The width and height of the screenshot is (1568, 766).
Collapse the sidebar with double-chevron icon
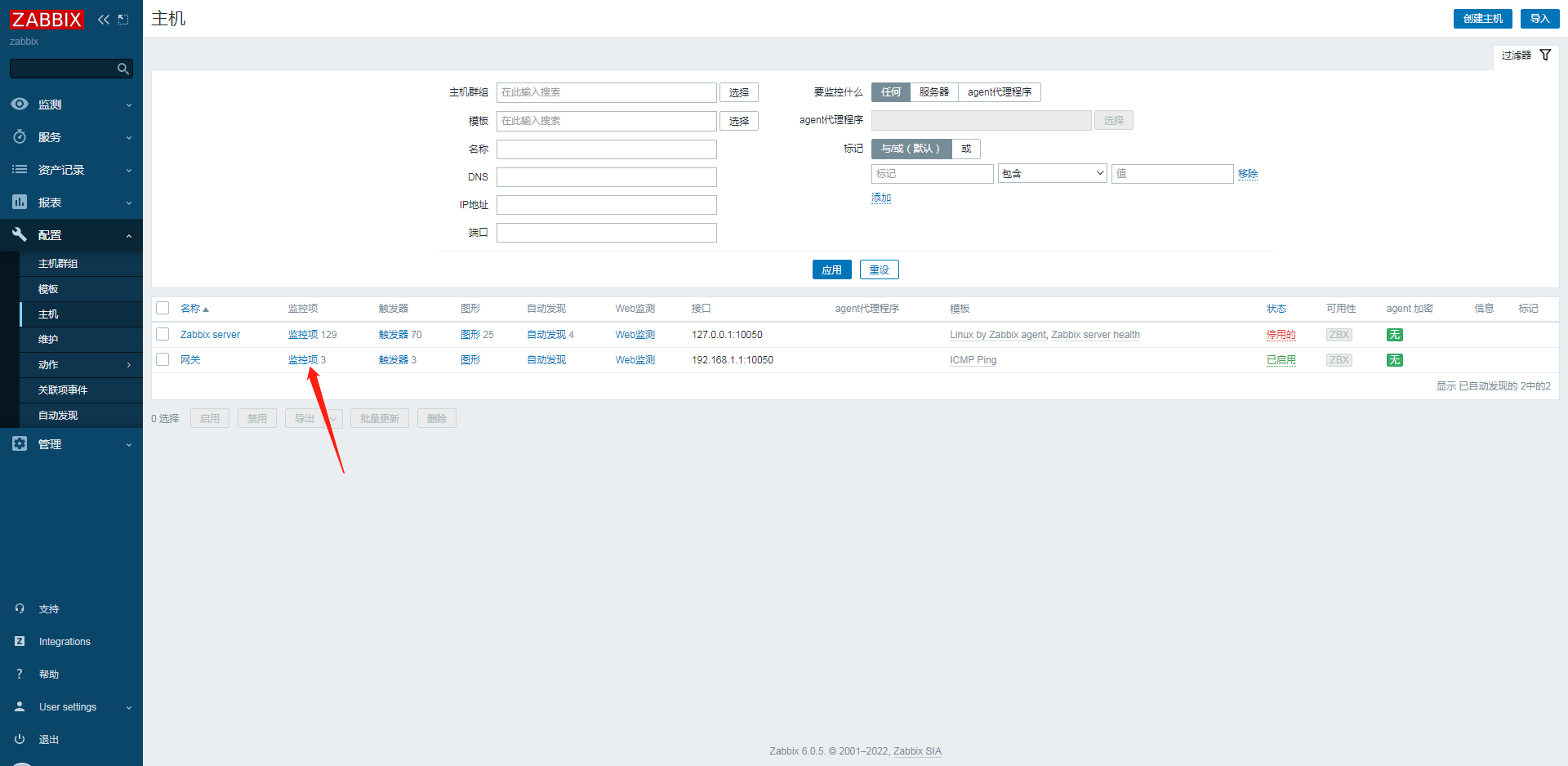[x=104, y=20]
